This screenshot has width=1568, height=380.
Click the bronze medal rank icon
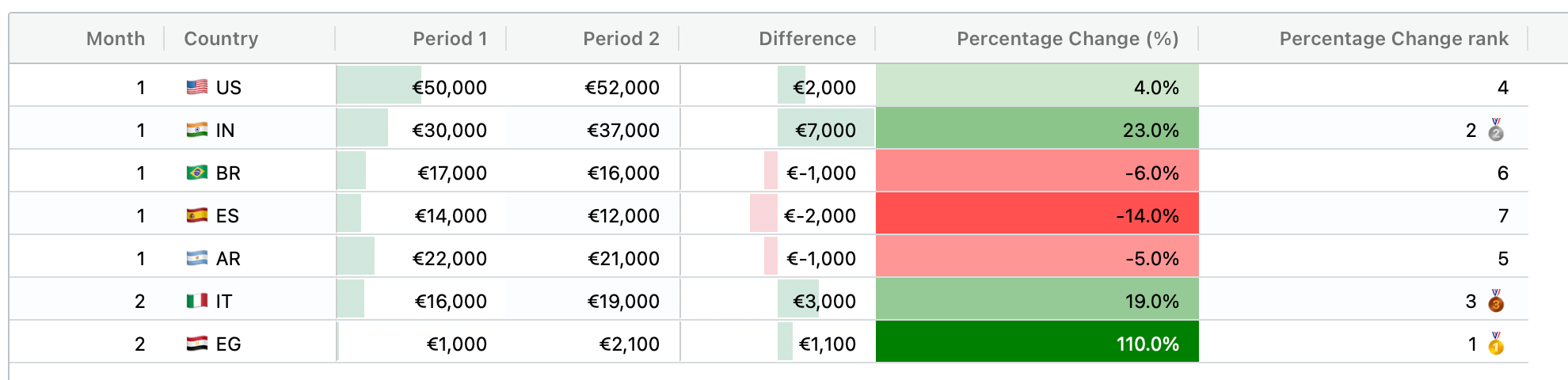pyautogui.click(x=1495, y=301)
